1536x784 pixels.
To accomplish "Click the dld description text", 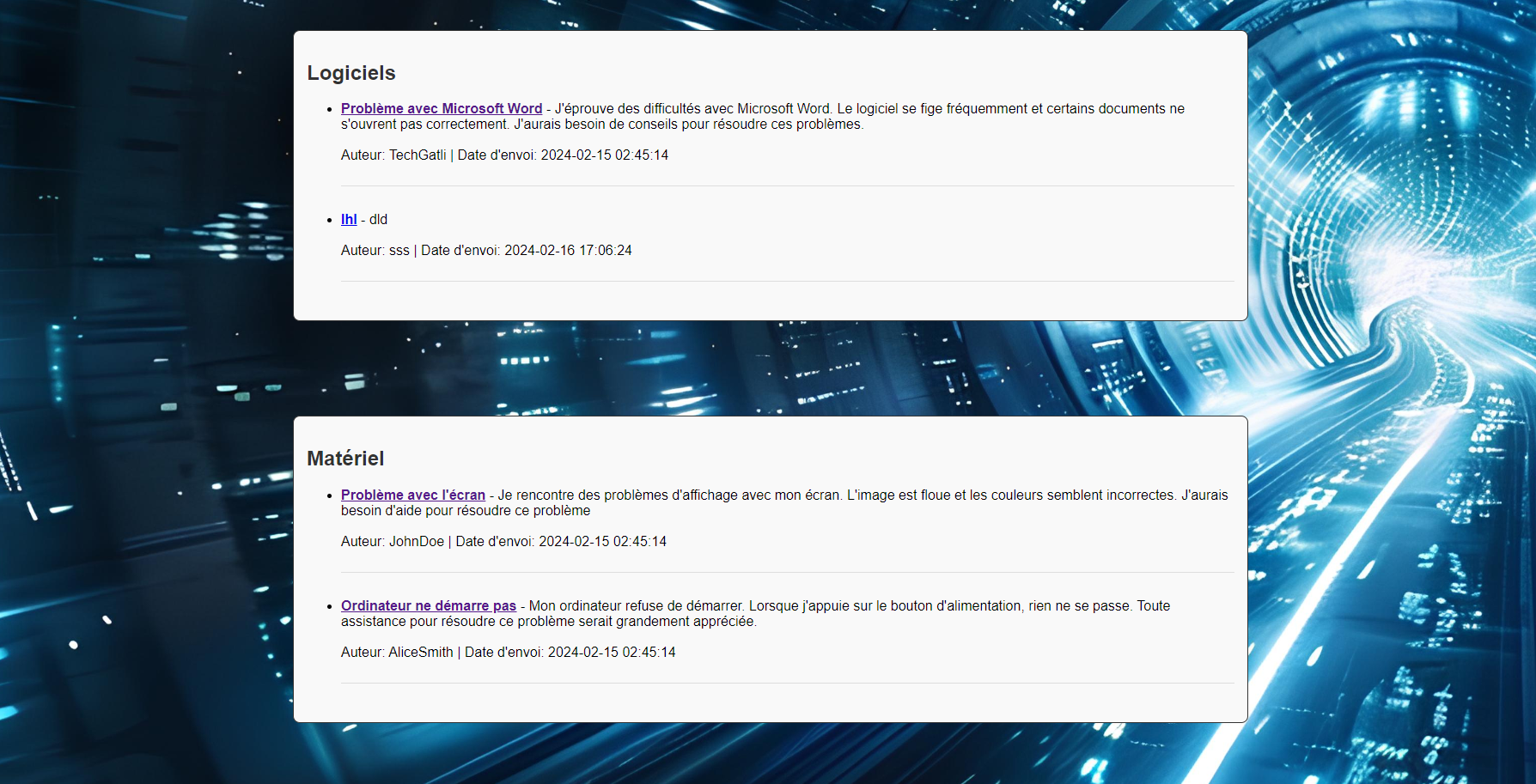I will coord(379,220).
